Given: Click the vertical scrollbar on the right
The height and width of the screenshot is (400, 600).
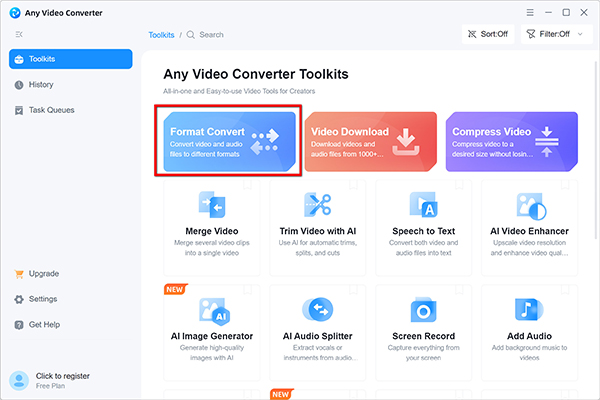Looking at the screenshot, I should point(596,150).
